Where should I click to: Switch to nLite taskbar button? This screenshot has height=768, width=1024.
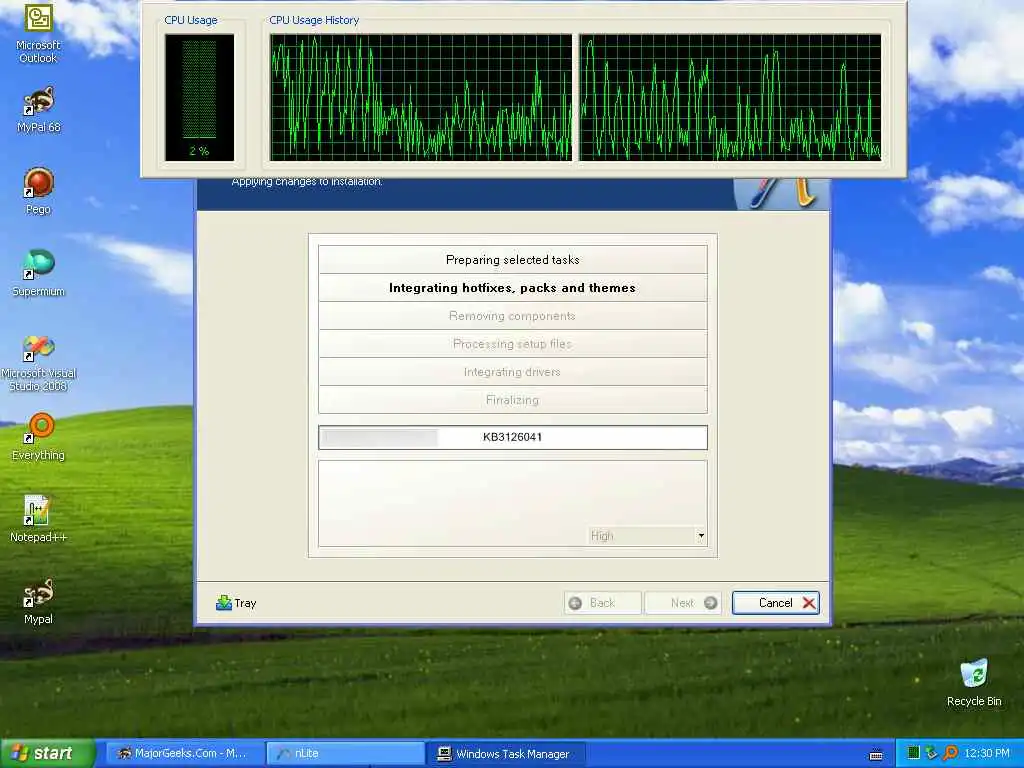click(345, 753)
